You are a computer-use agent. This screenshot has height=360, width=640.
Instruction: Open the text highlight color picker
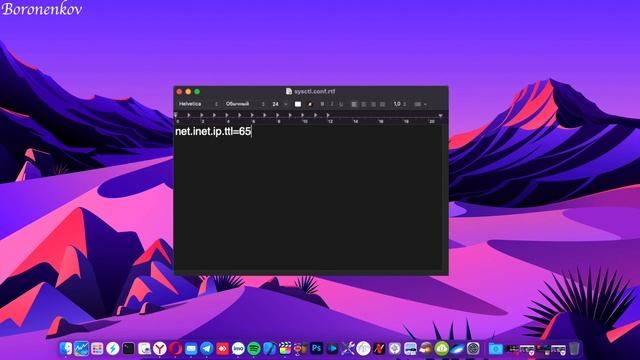(x=310, y=104)
